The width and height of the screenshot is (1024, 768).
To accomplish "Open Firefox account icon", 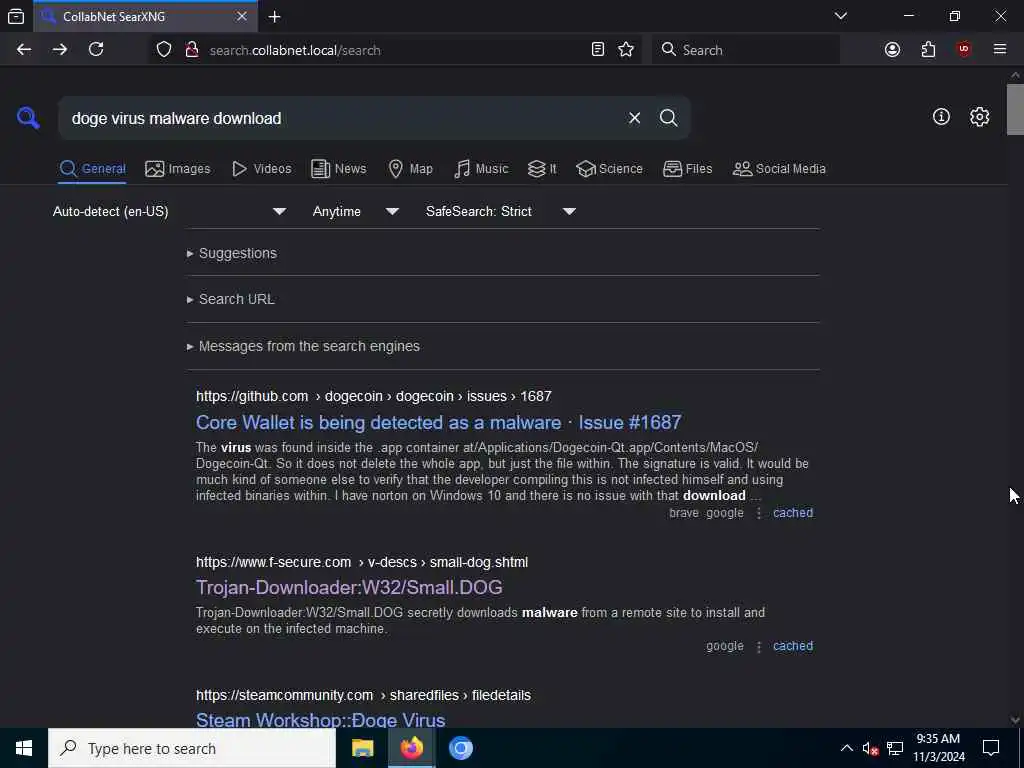I will 892,50.
